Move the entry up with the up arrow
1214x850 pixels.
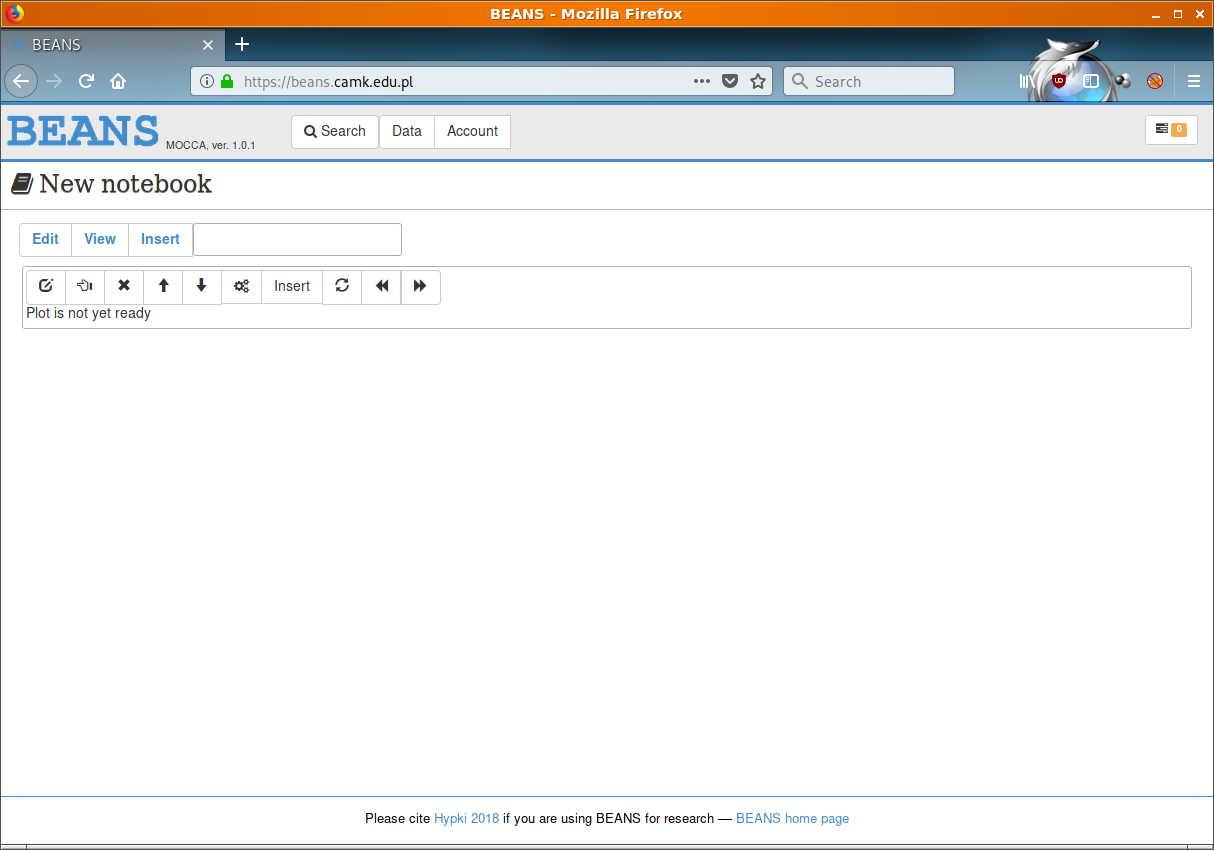tap(163, 286)
